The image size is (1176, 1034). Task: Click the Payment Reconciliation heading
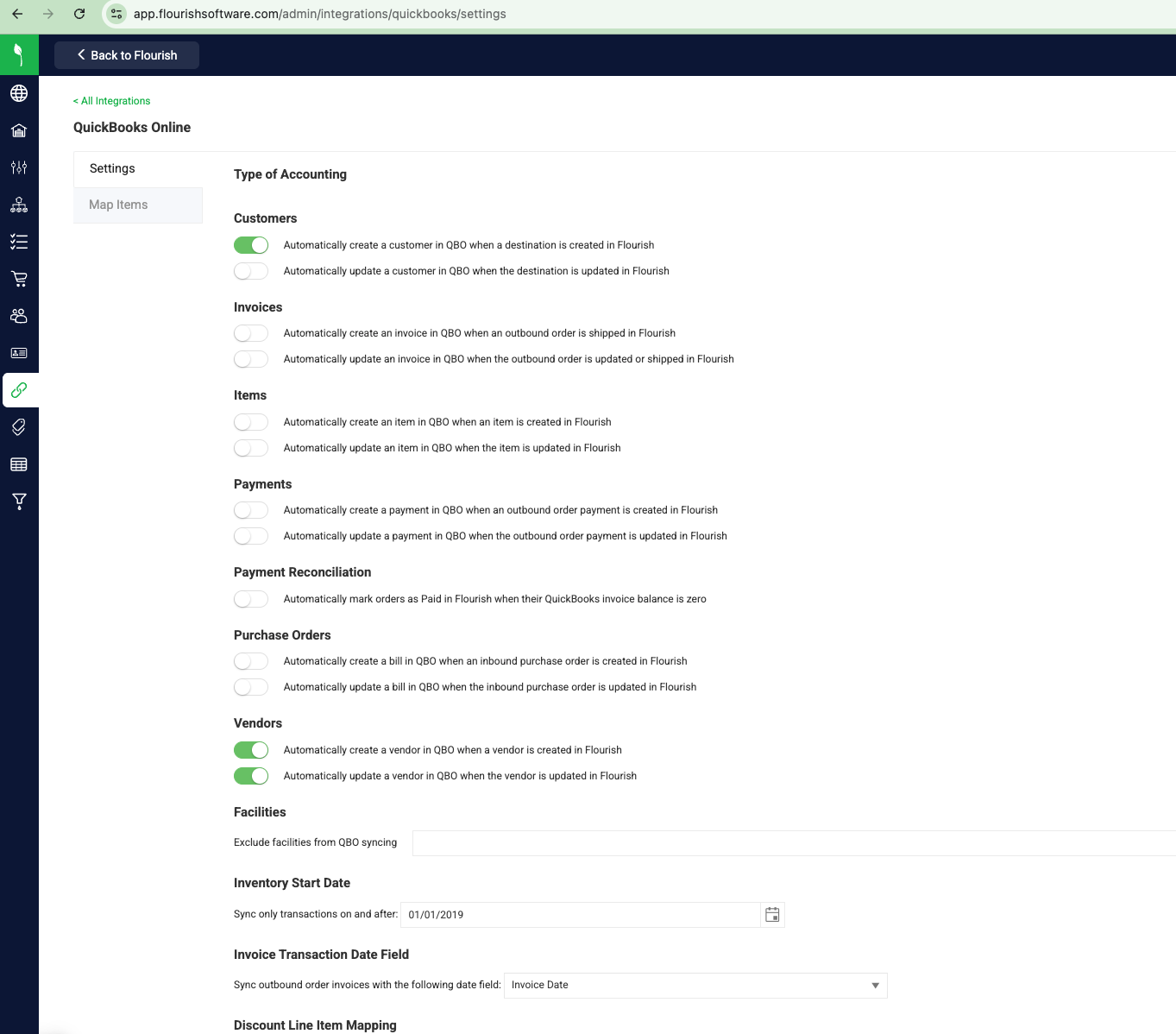pyautogui.click(x=302, y=572)
